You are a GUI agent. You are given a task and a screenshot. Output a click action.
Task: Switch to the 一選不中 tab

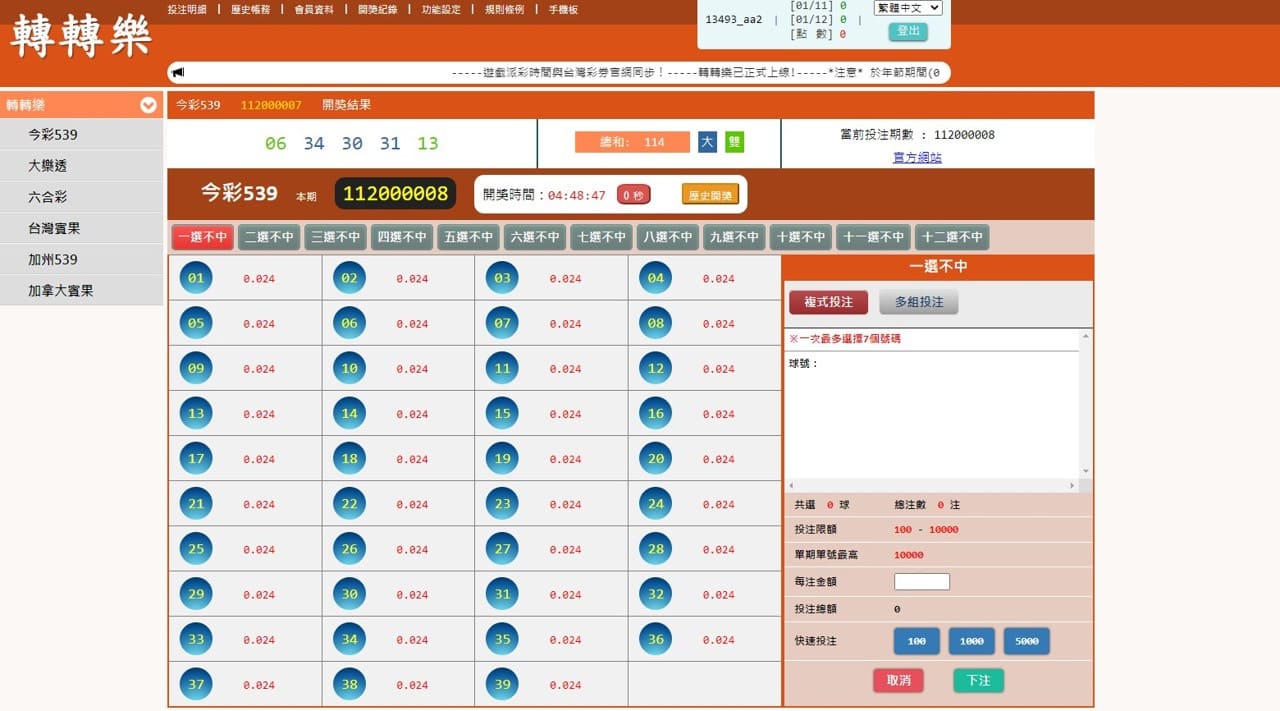tap(203, 237)
